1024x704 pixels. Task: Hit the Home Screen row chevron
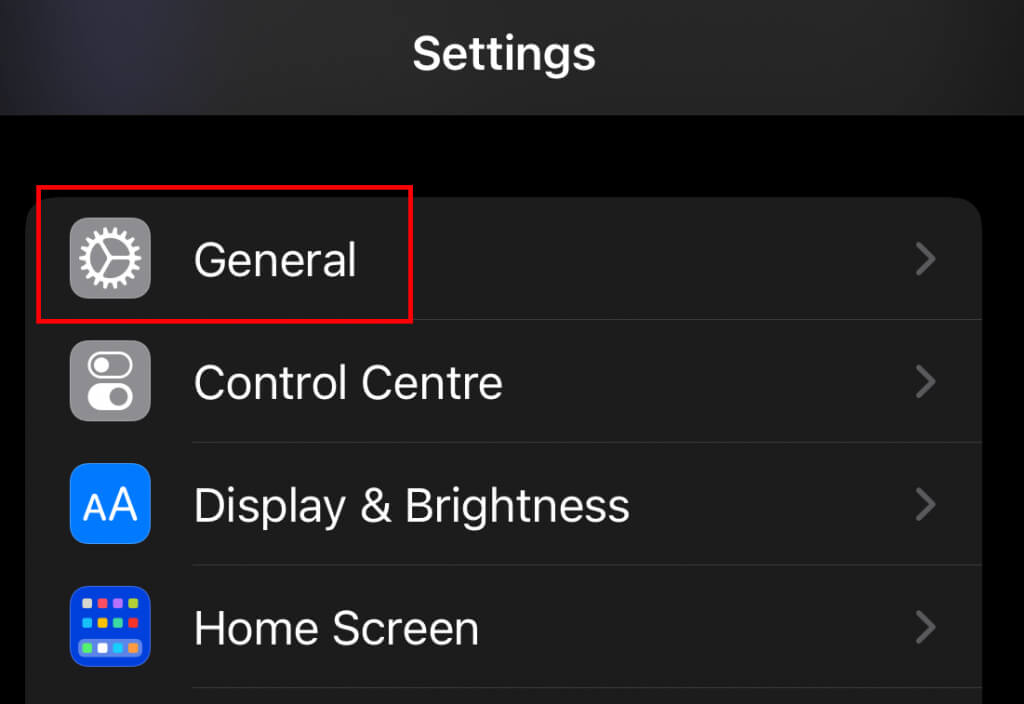(926, 628)
